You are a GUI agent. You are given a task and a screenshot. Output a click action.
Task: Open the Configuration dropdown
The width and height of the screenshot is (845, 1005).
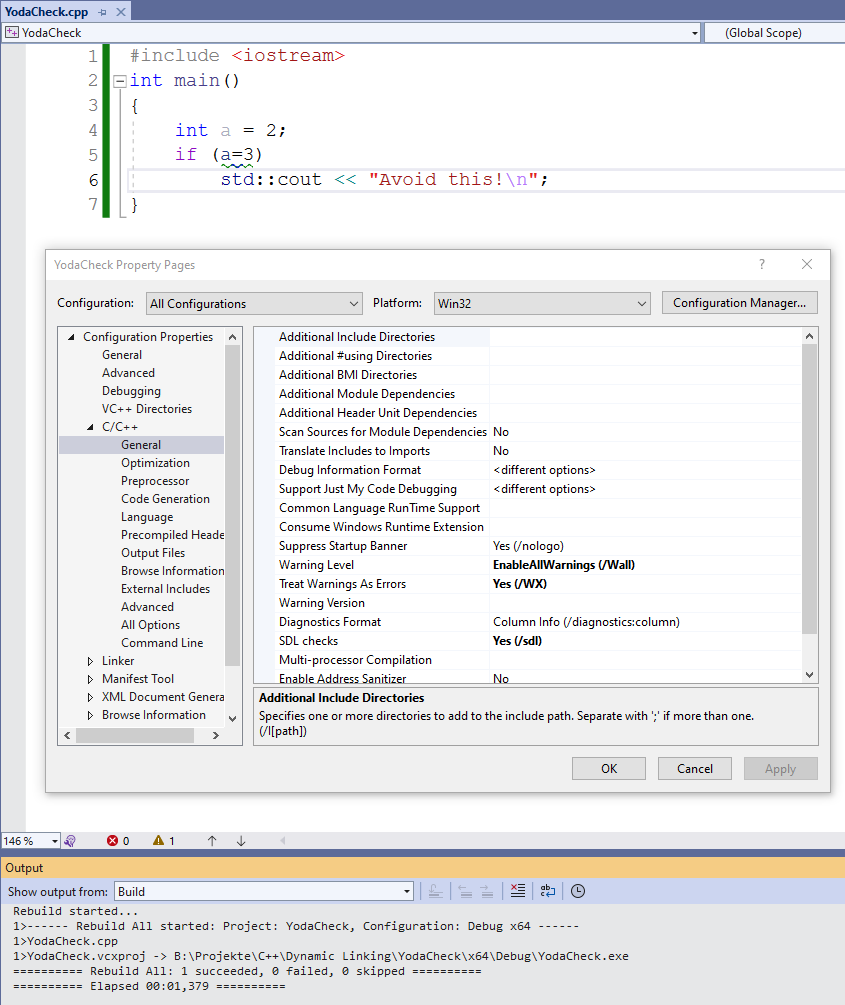(254, 304)
